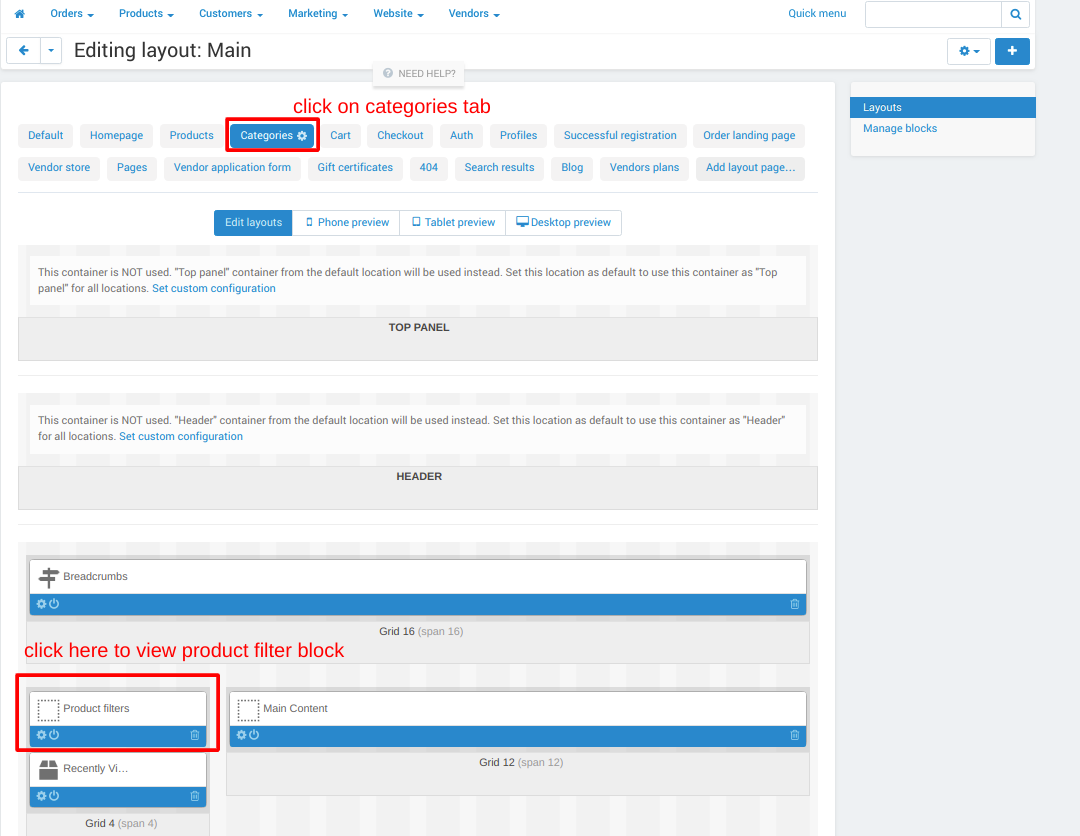This screenshot has height=836, width=1080.
Task: Delete the Product filters block
Action: (195, 735)
